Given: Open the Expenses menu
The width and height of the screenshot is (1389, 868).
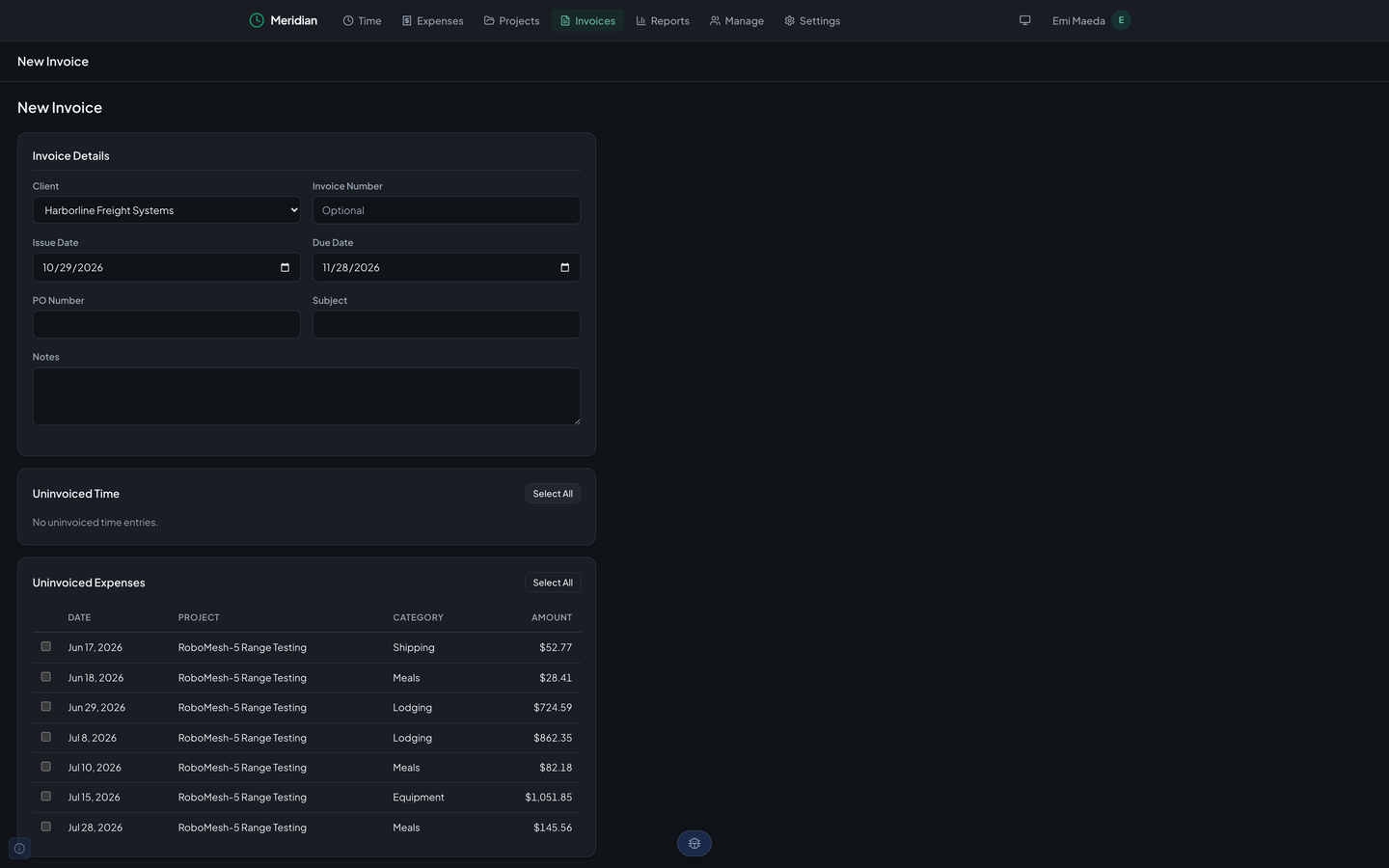Looking at the screenshot, I should pos(432,20).
